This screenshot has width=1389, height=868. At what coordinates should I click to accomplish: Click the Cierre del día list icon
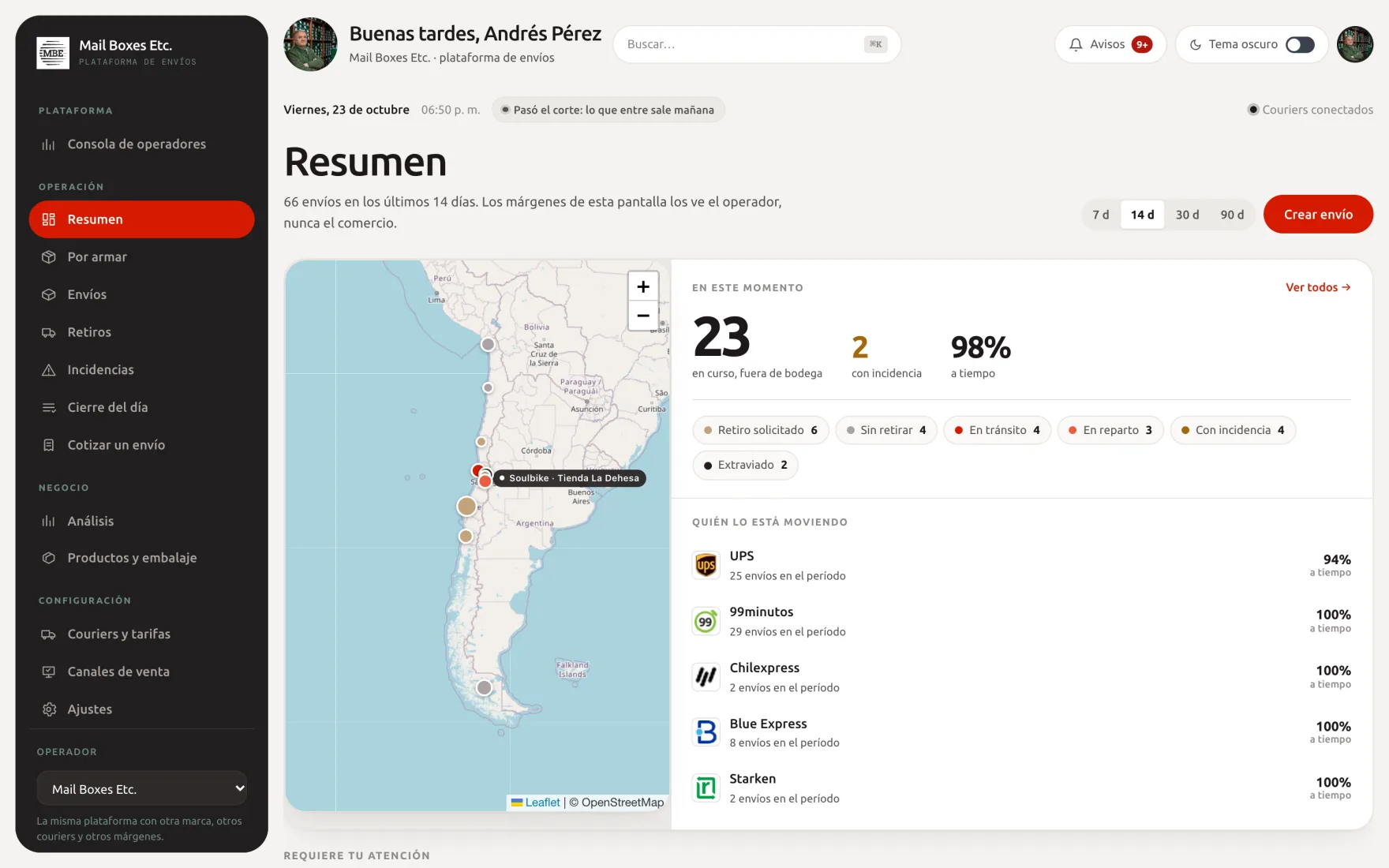click(x=49, y=407)
